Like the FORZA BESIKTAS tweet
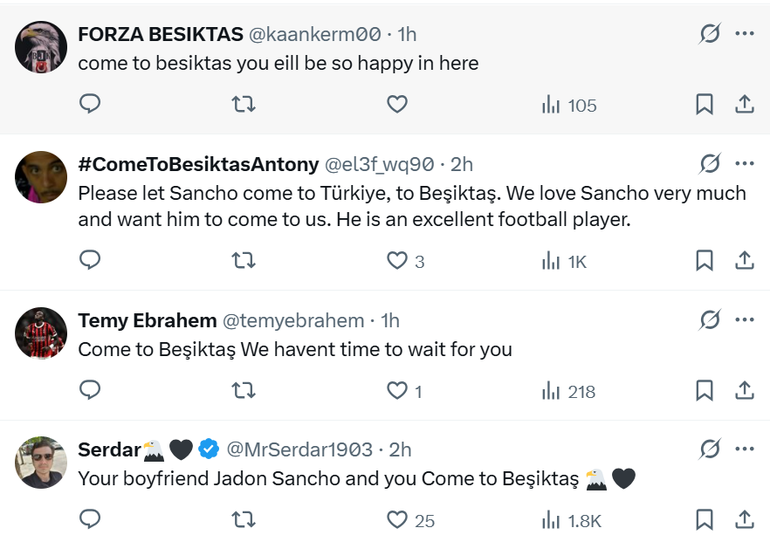Image resolution: width=770 pixels, height=535 pixels. (x=397, y=104)
